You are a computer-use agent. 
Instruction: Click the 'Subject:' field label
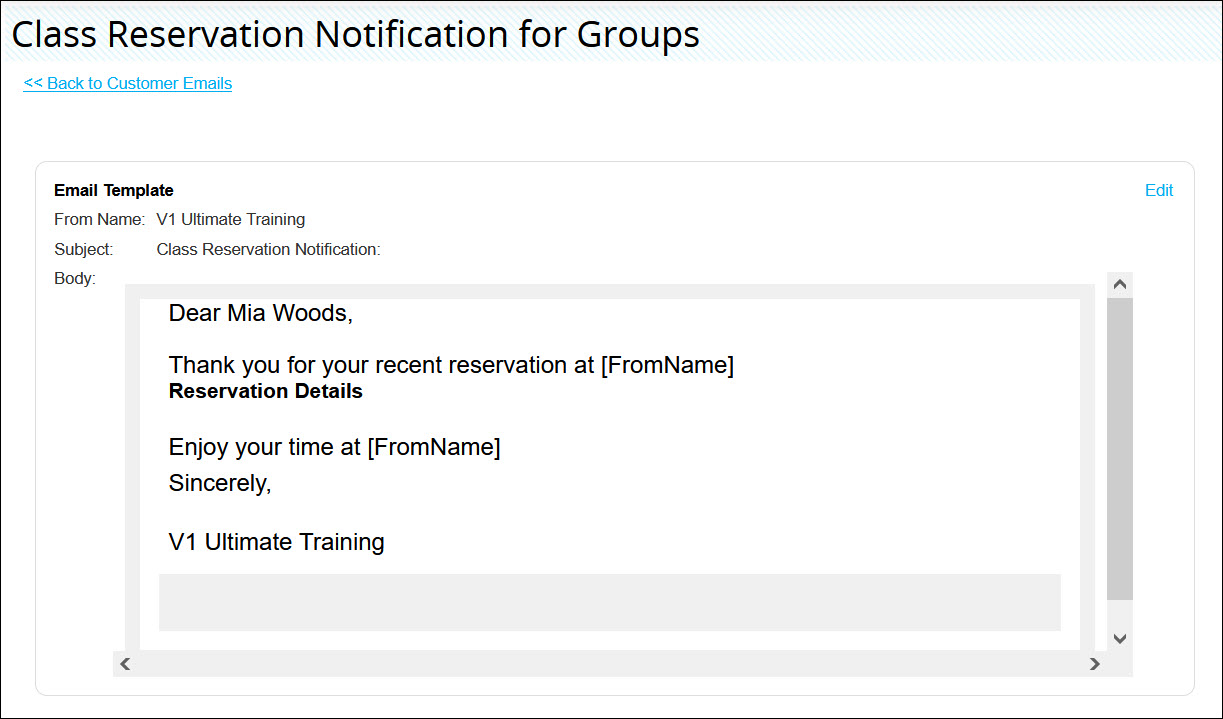tap(84, 249)
